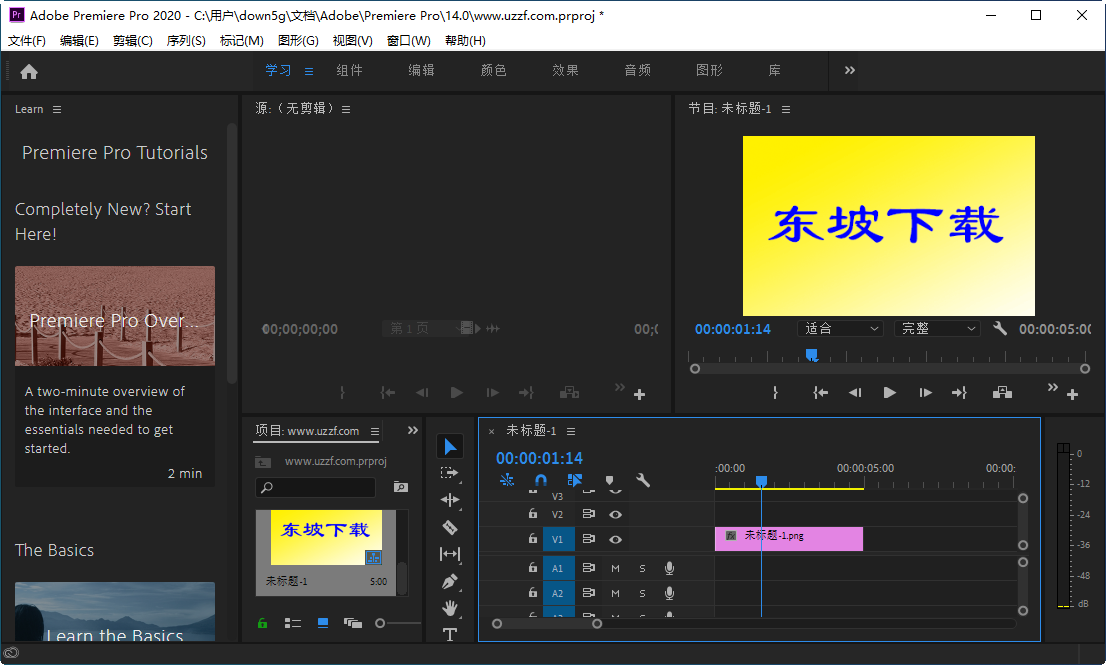Select the Hand tool
The height and width of the screenshot is (665, 1106).
click(x=450, y=607)
